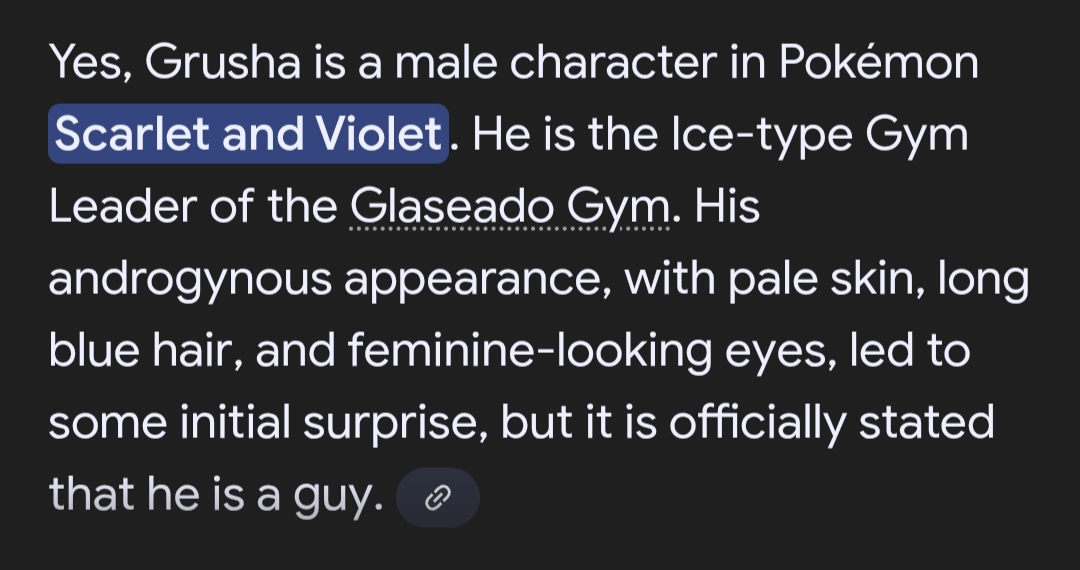
Task: Click the word officially
Action: 757,423
